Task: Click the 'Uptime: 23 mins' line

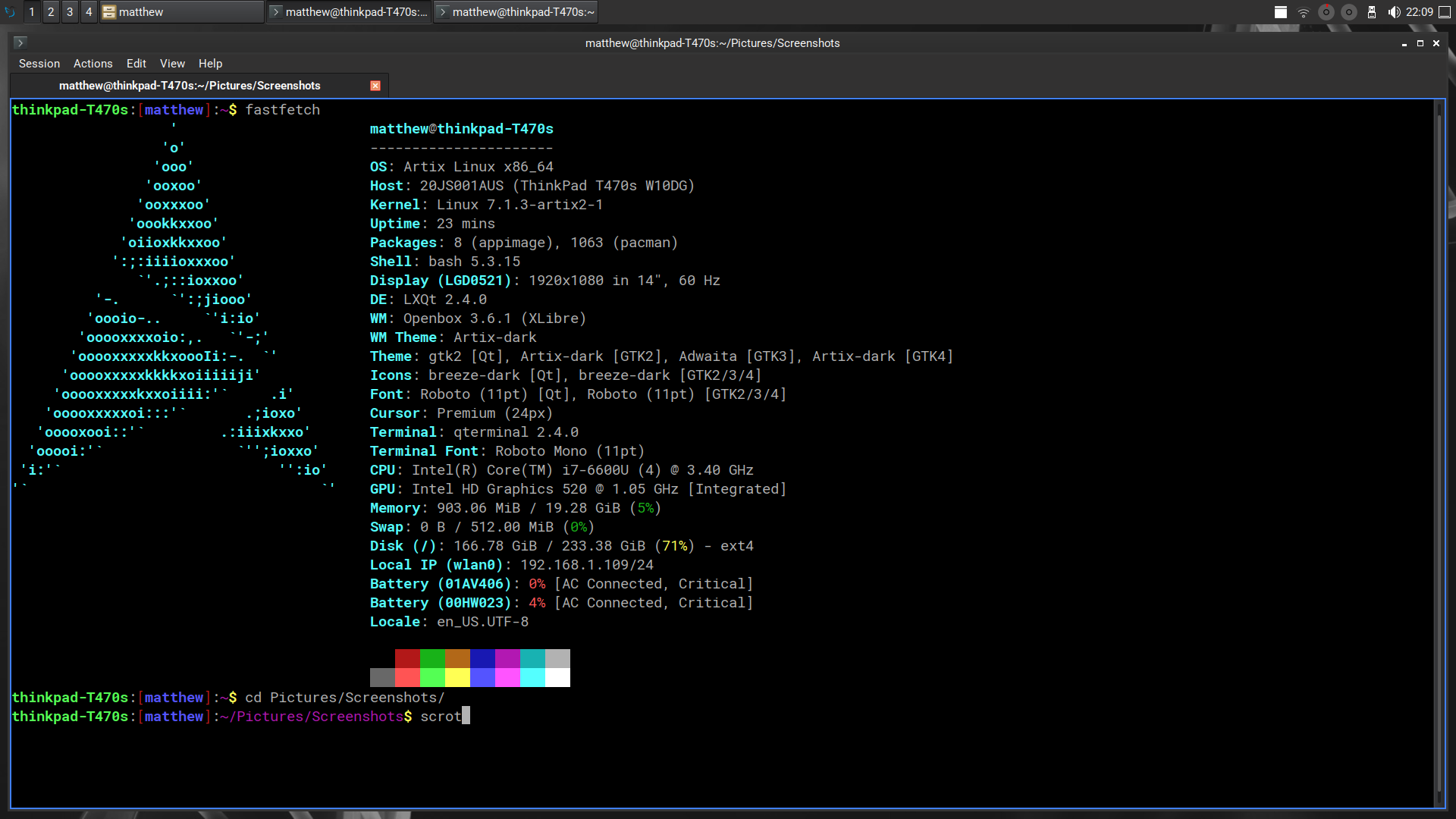Action: [432, 224]
